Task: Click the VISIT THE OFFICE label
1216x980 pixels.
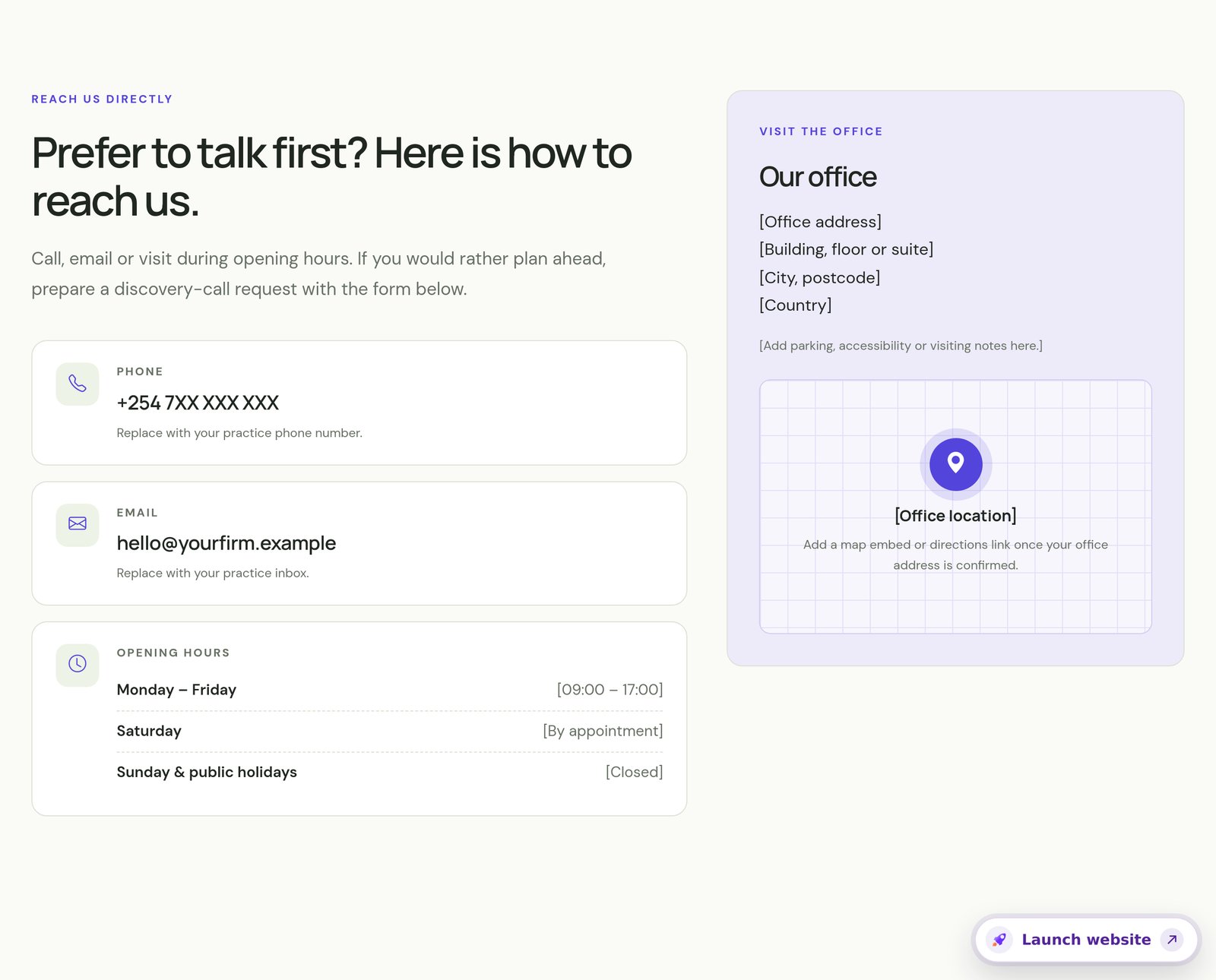Action: 821,131
